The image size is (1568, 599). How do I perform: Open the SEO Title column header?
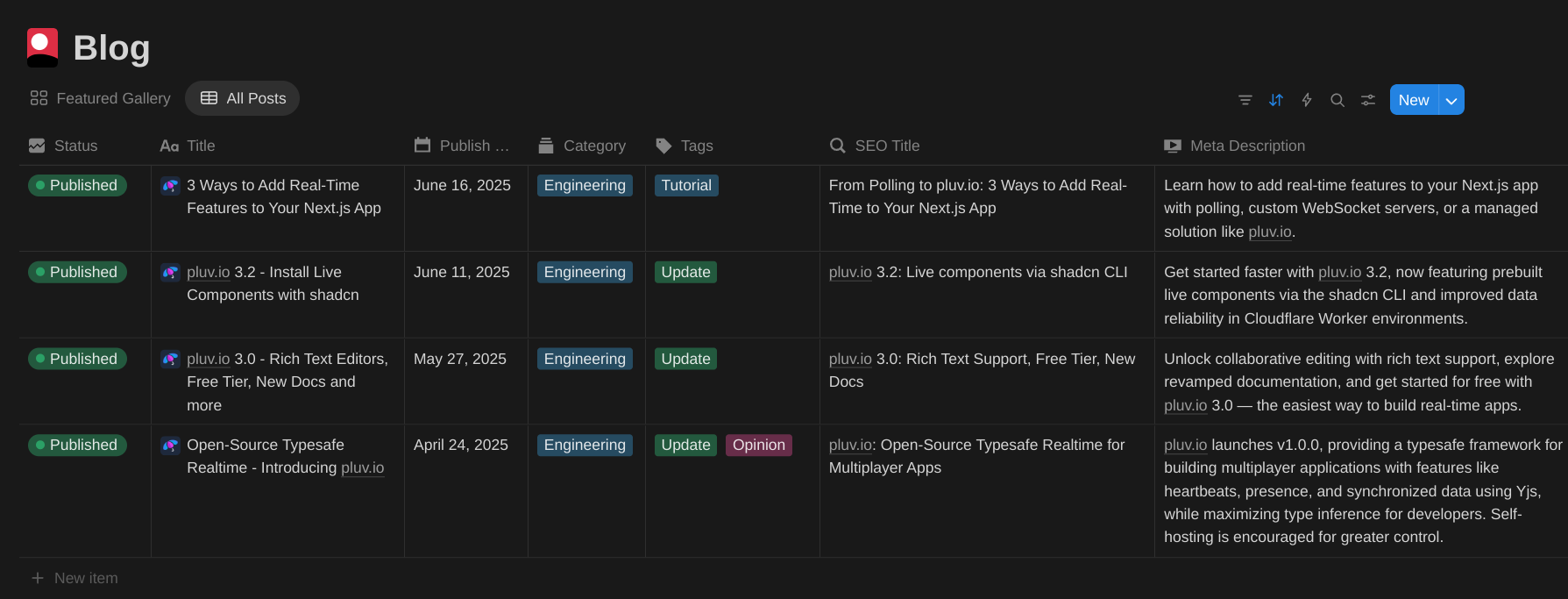(875, 146)
